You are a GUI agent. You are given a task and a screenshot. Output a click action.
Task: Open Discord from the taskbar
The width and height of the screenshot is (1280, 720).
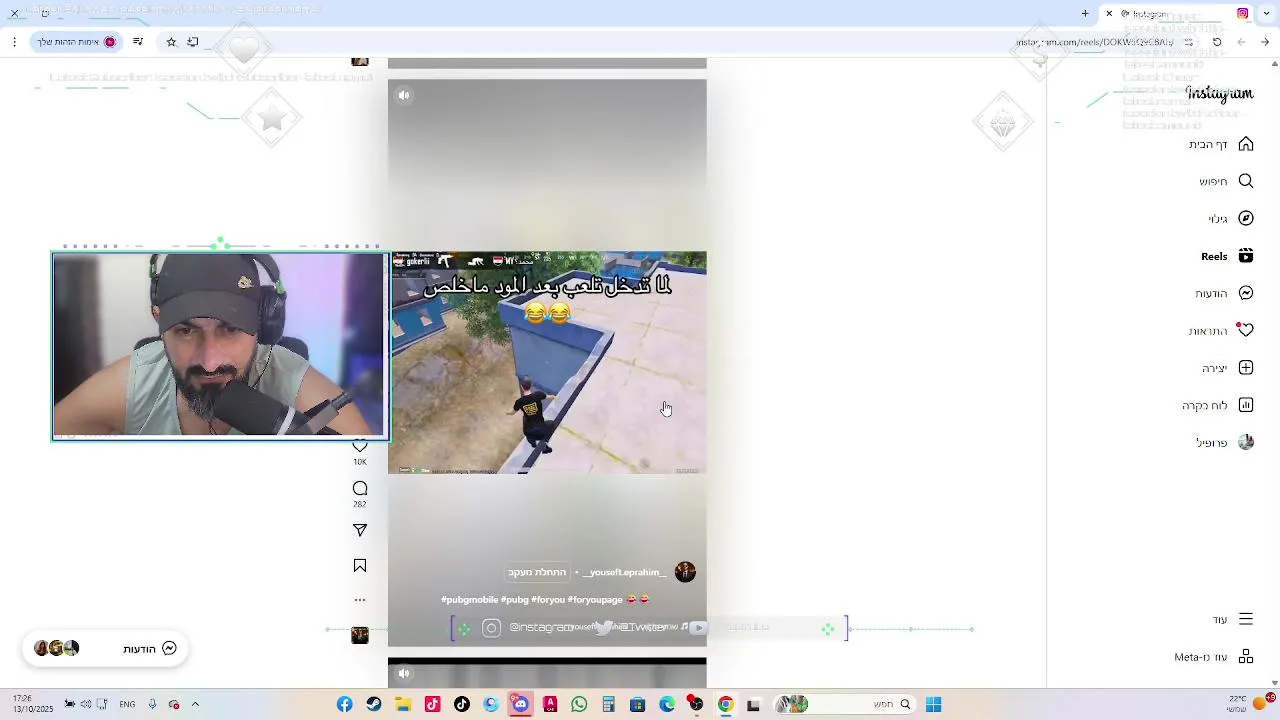click(x=520, y=704)
